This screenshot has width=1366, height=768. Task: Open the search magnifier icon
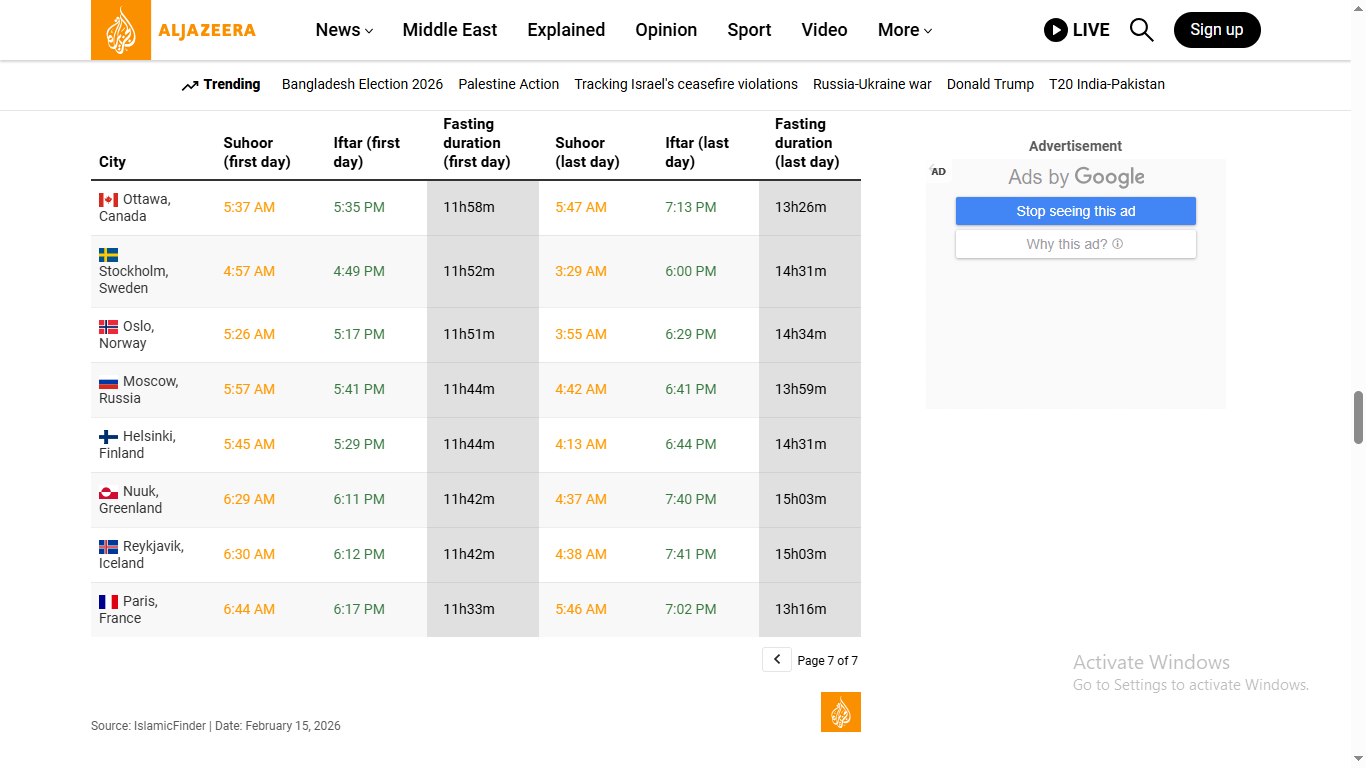(1141, 30)
